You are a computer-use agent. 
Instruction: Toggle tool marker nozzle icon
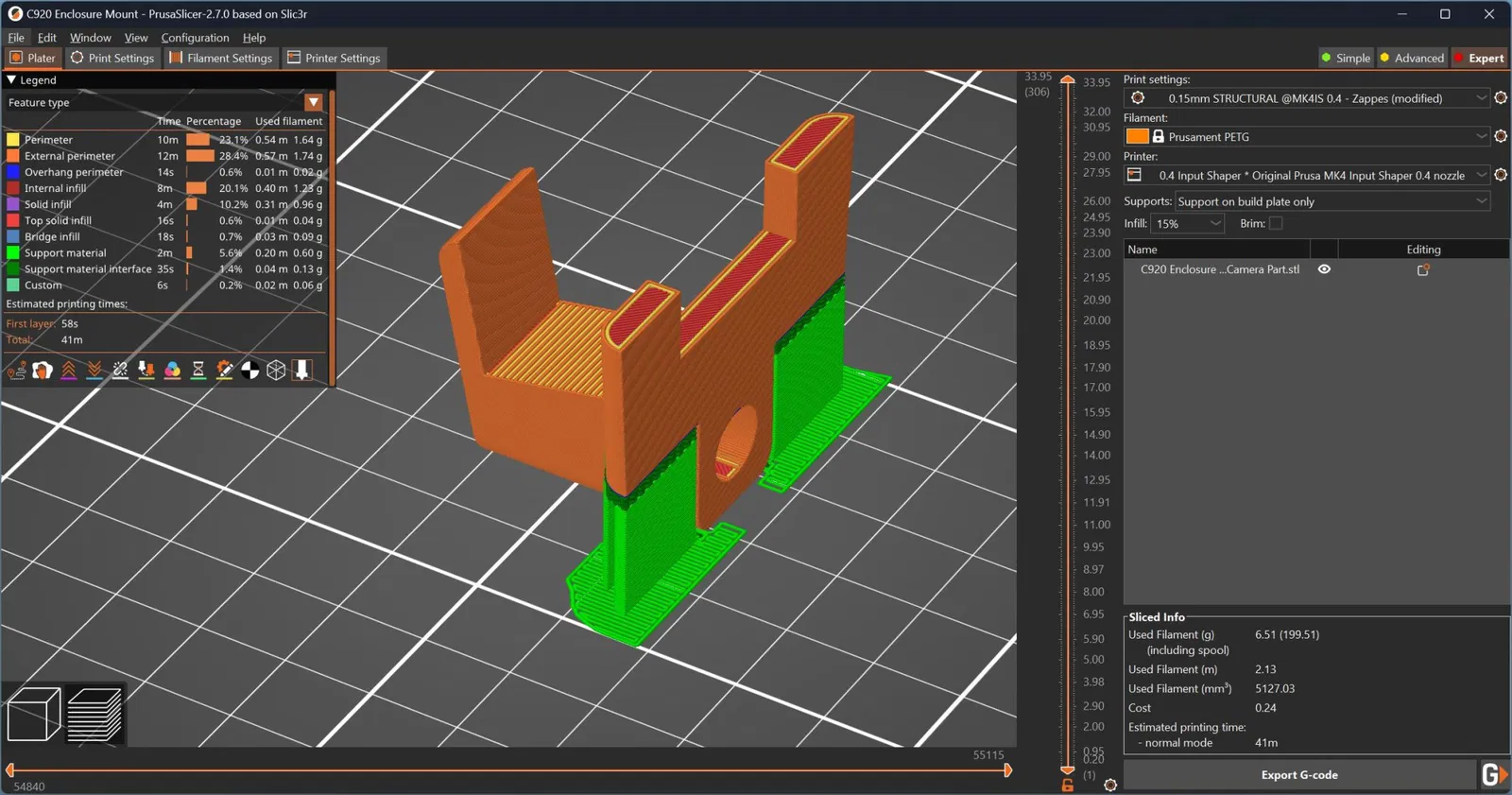302,371
